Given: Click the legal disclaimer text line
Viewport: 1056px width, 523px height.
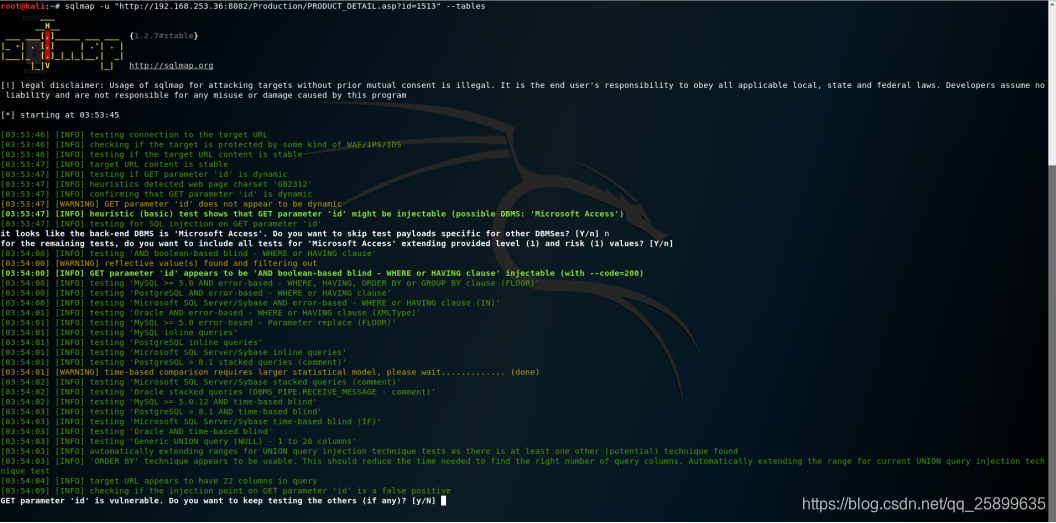Looking at the screenshot, I should (523, 90).
